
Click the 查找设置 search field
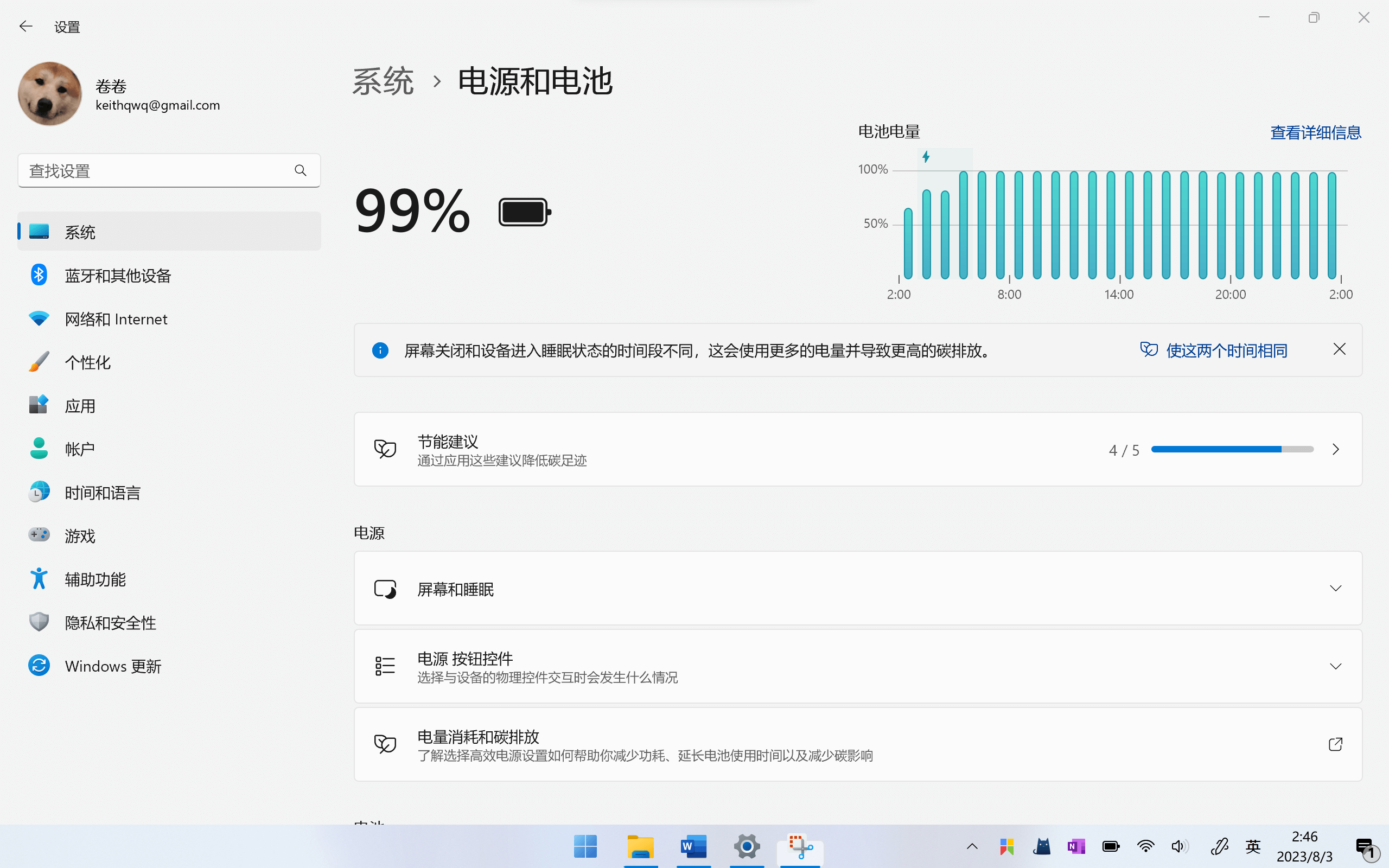pos(155,170)
